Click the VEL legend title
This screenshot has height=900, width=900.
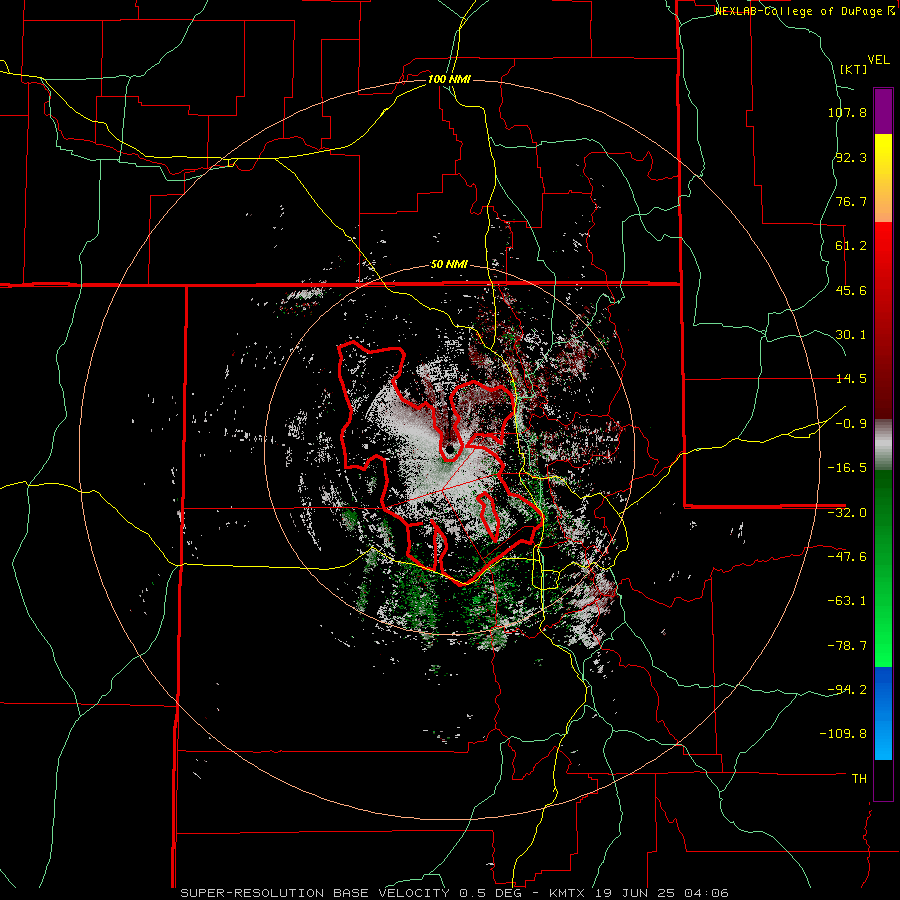pos(878,60)
